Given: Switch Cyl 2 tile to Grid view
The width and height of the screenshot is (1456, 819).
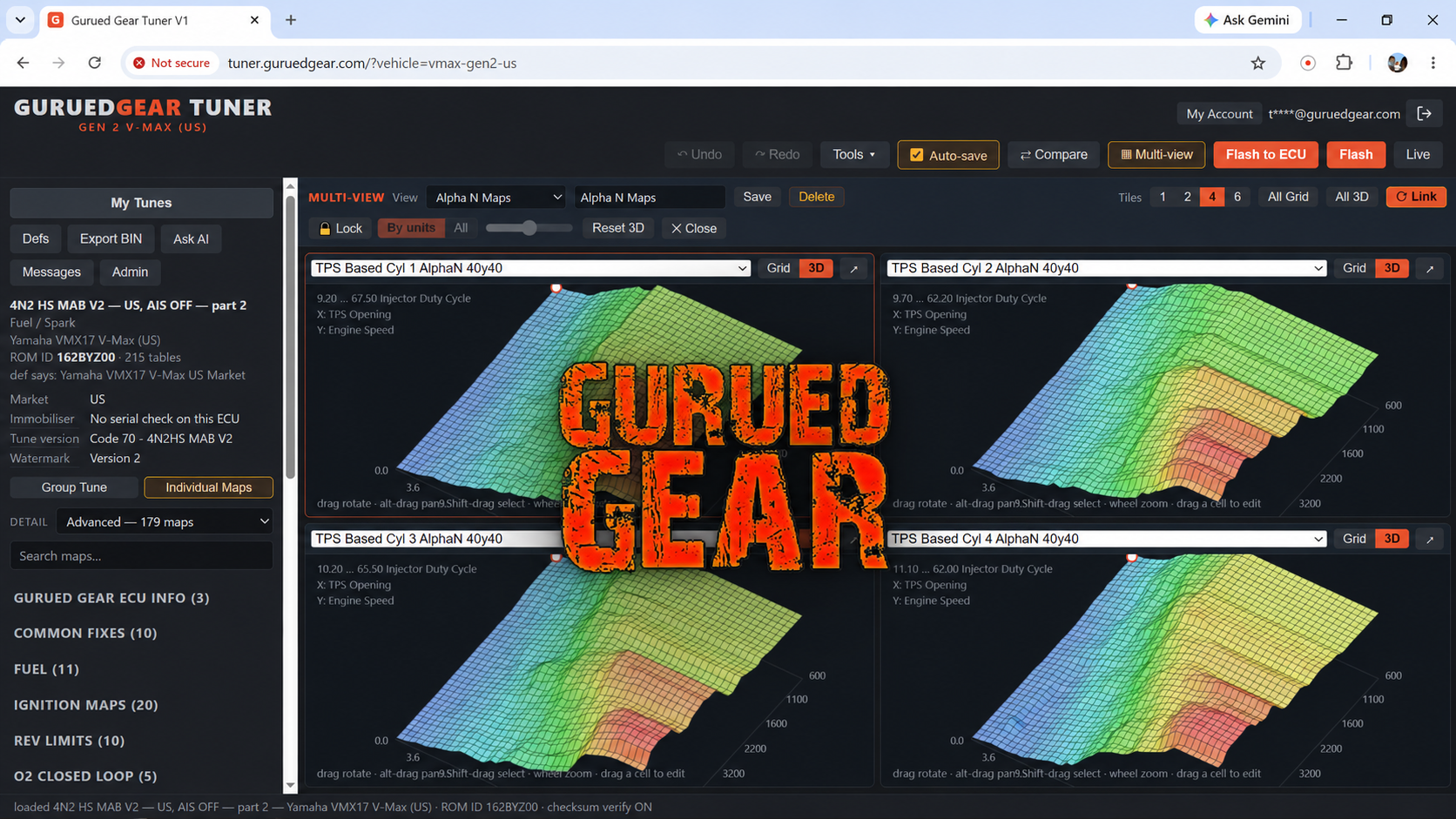Looking at the screenshot, I should pyautogui.click(x=1354, y=268).
